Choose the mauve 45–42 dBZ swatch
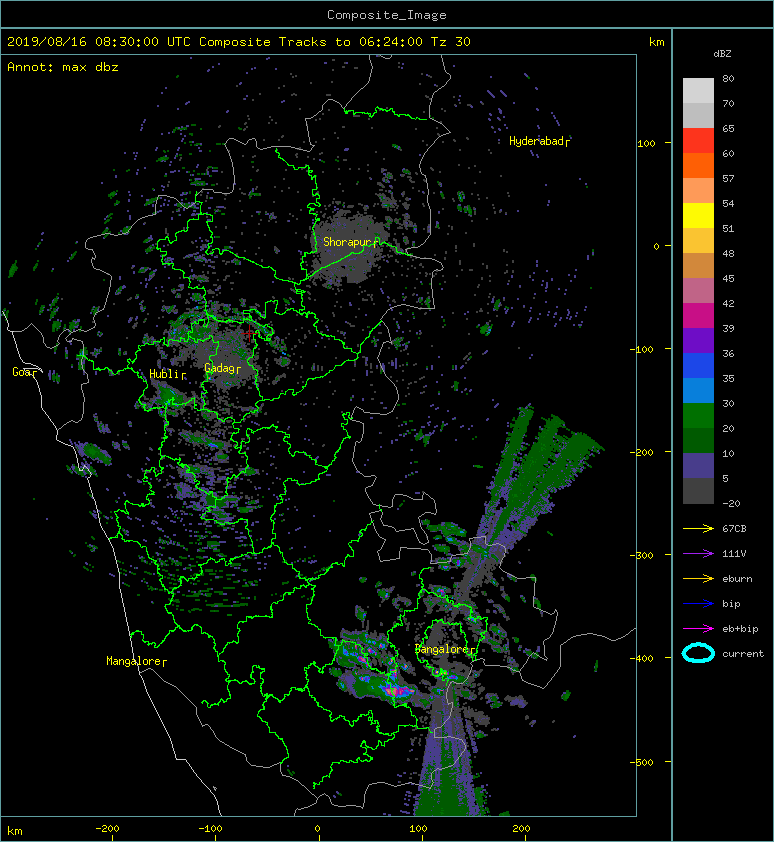This screenshot has width=774, height=842. coord(698,291)
